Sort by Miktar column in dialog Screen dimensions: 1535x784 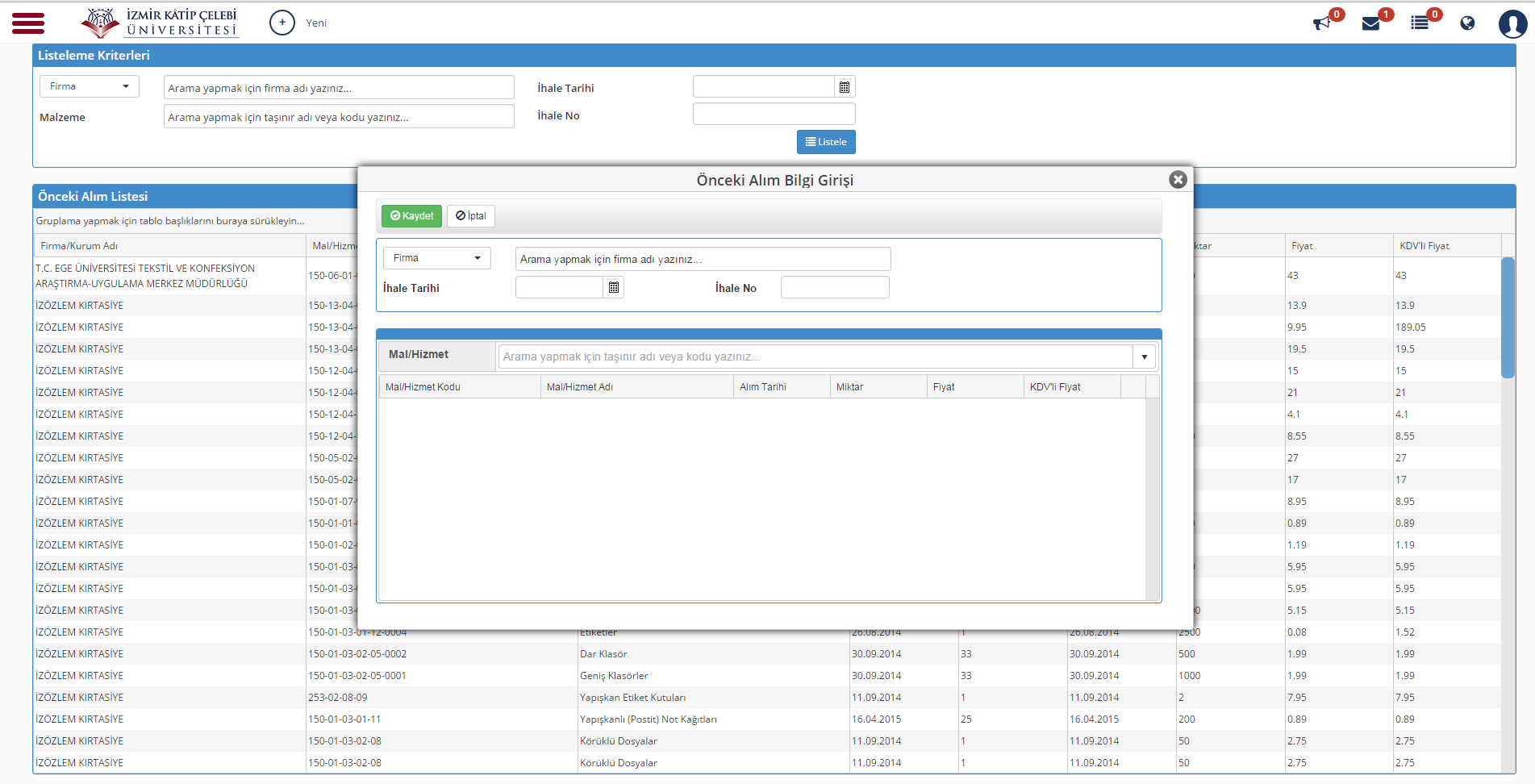878,387
